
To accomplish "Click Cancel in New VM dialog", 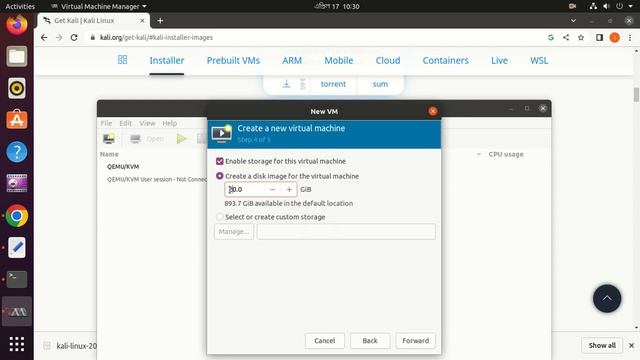I will click(324, 340).
